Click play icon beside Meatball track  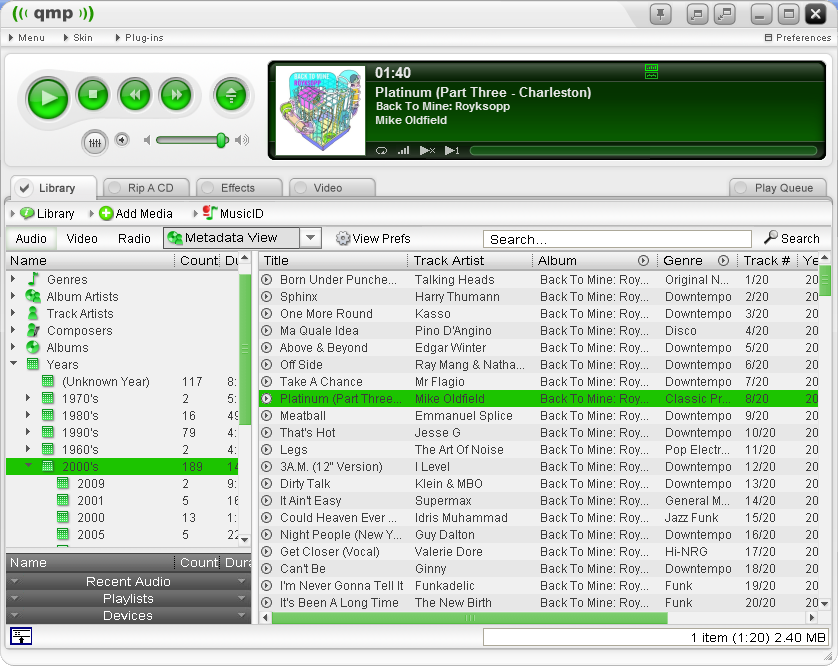[267, 416]
